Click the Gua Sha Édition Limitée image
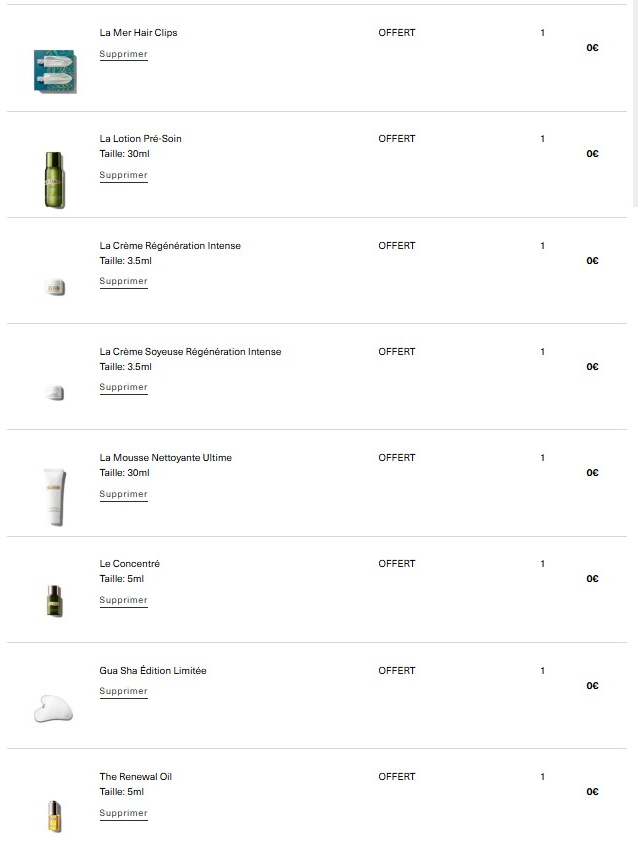Image resolution: width=638 pixels, height=847 pixels. 54,709
